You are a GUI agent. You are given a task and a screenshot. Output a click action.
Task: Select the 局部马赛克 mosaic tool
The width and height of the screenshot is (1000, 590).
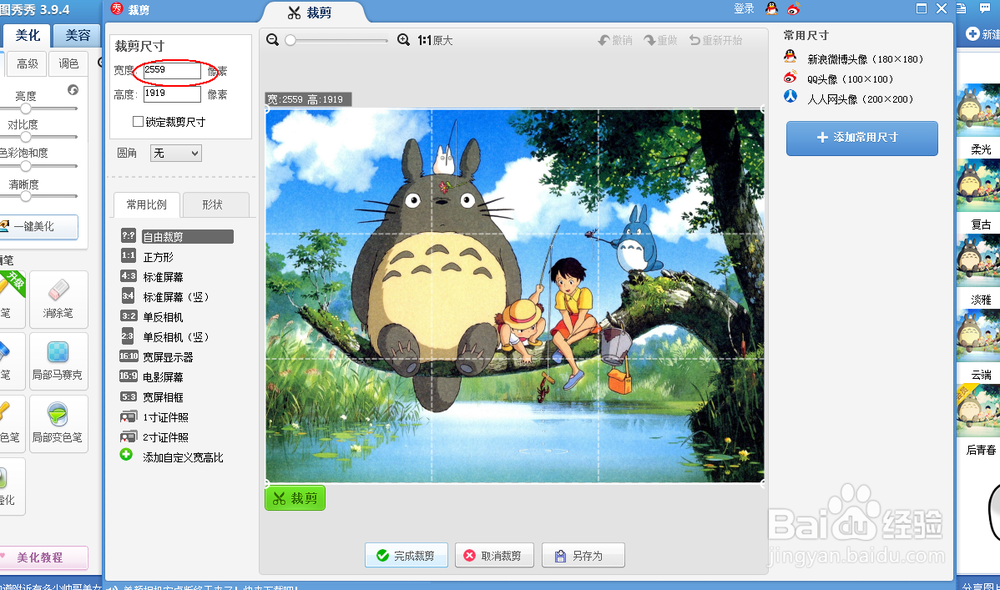[58, 361]
